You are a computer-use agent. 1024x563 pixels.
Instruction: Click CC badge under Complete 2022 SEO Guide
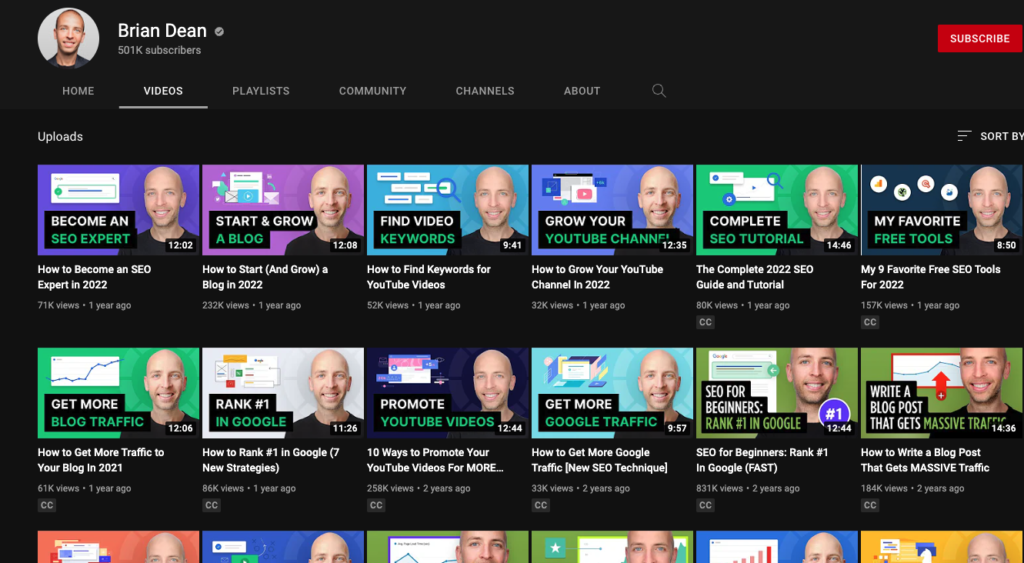pos(705,322)
